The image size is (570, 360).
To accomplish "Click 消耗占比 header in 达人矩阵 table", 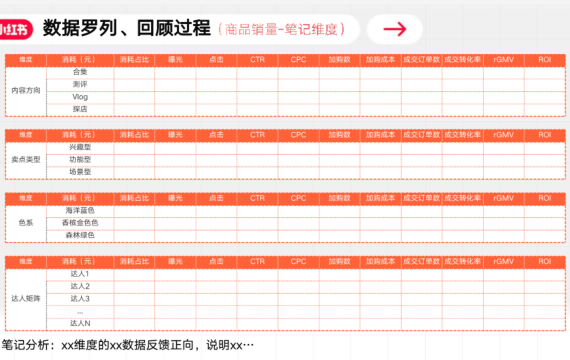I will click(x=135, y=261).
